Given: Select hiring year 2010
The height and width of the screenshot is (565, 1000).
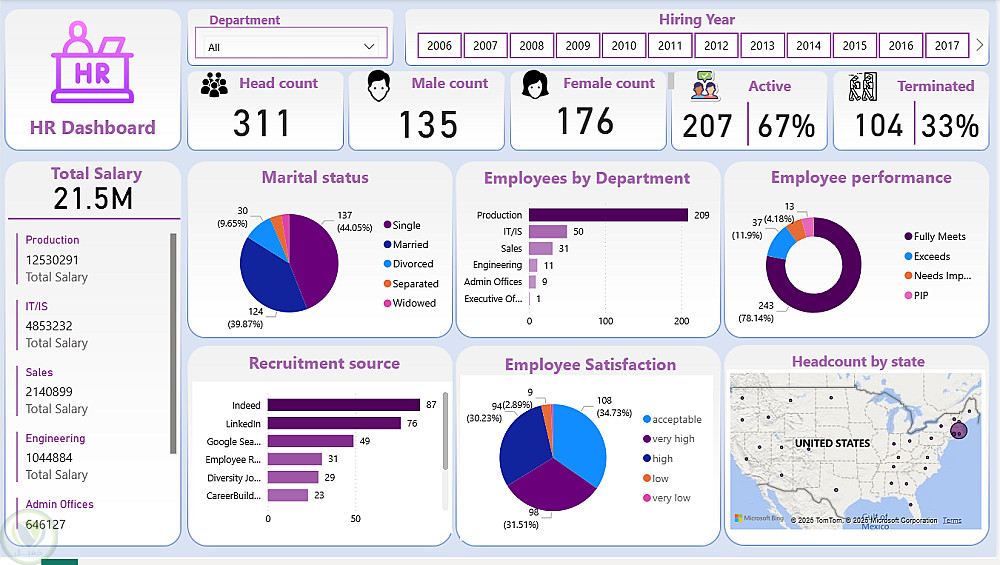Looking at the screenshot, I should click(624, 45).
